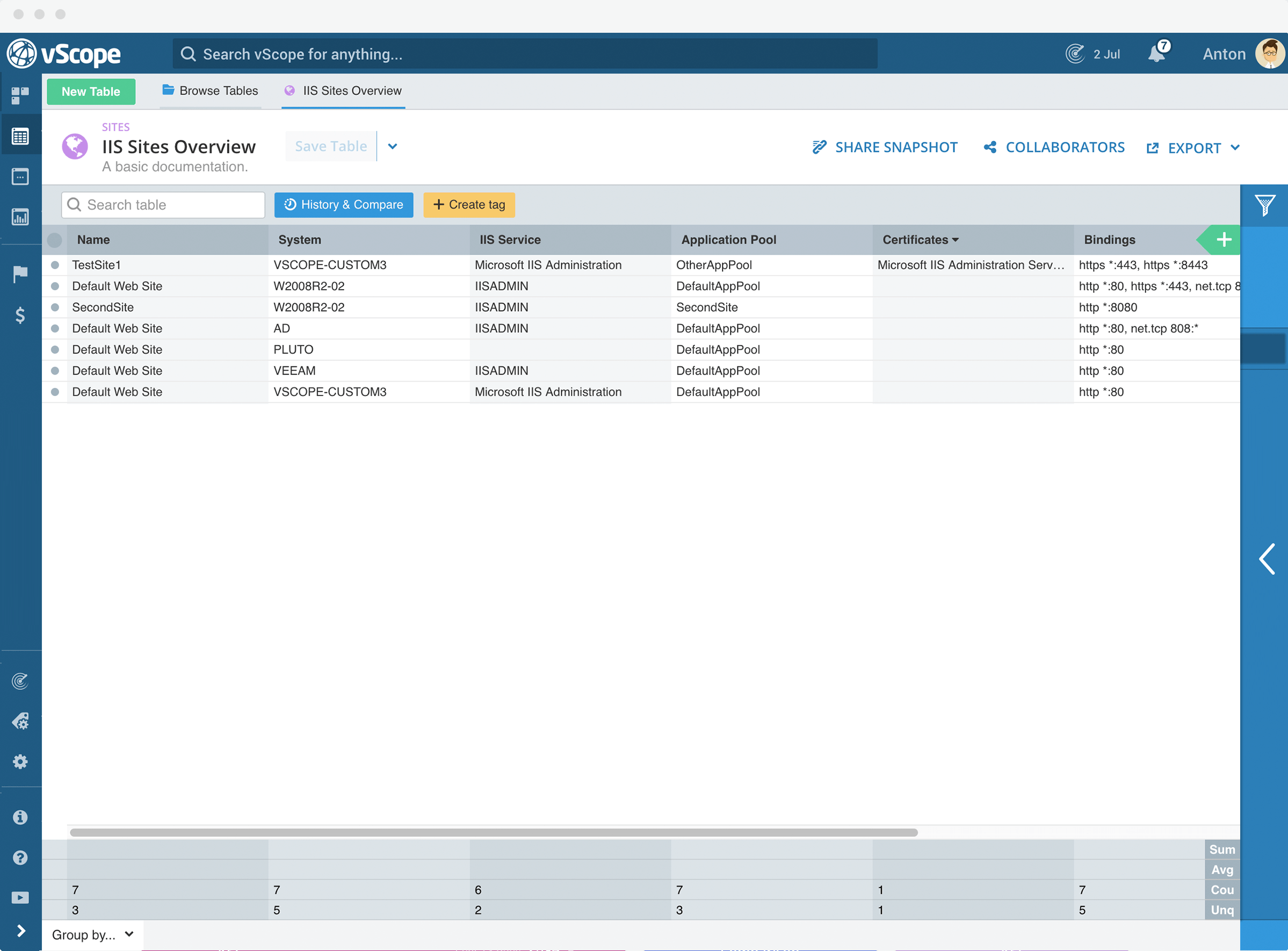Viewport: 1288px width, 951px height.
Task: Click the Sum summary row label
Action: point(1222,849)
